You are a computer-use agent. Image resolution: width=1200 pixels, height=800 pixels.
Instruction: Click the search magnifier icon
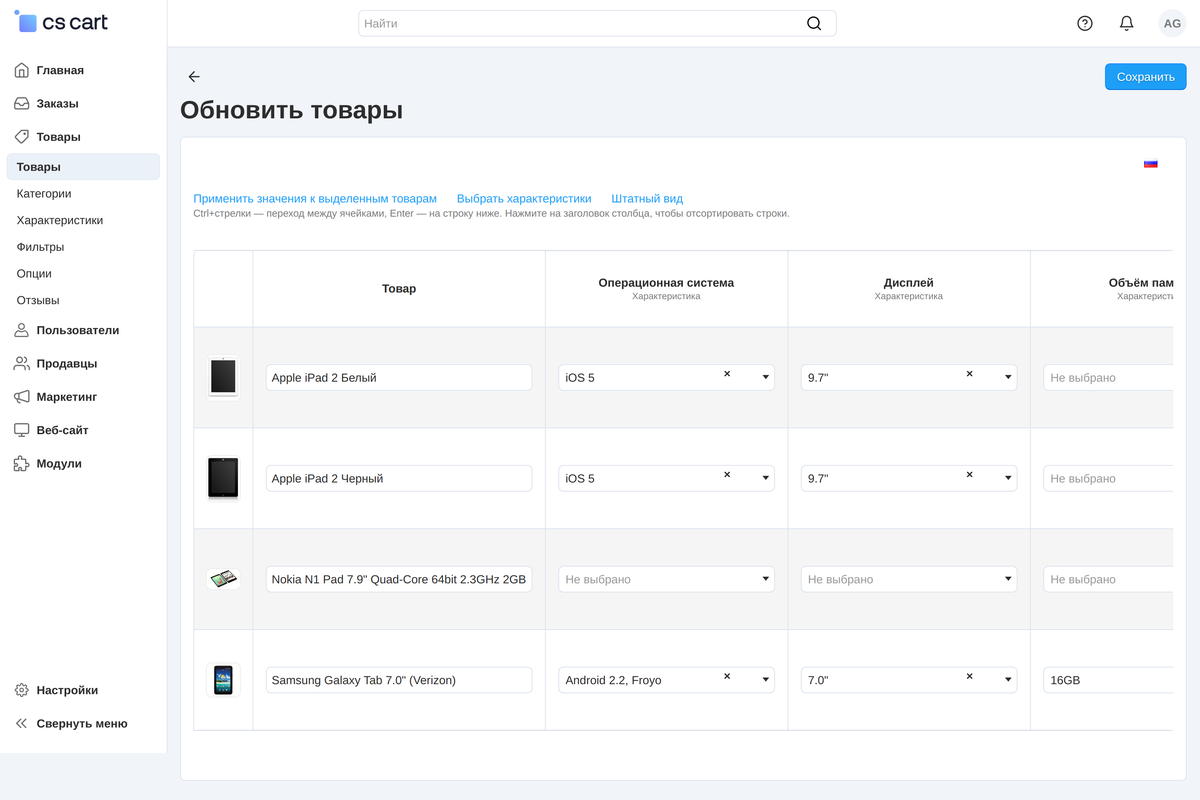(814, 24)
